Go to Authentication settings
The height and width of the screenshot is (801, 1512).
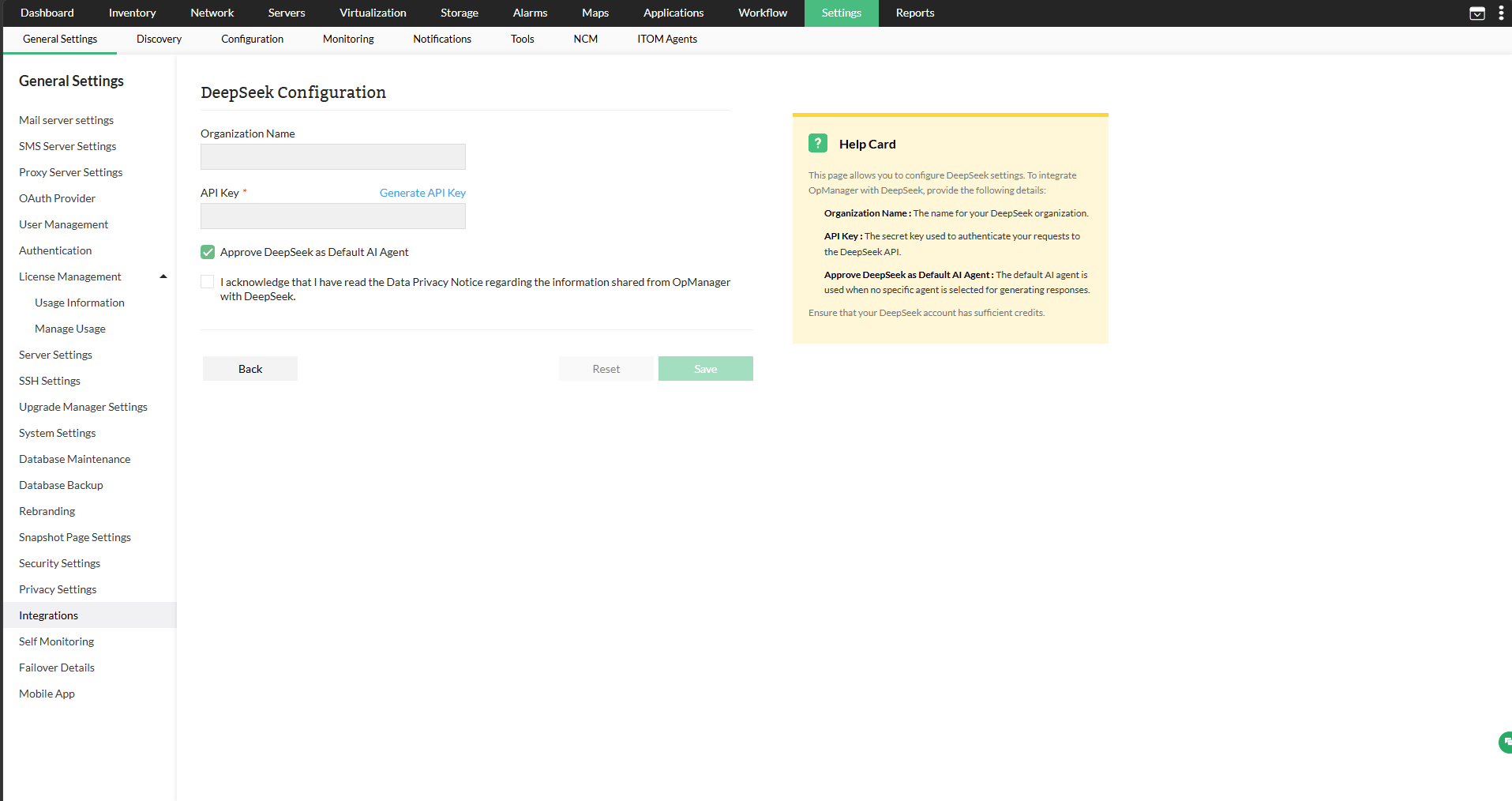pos(55,250)
